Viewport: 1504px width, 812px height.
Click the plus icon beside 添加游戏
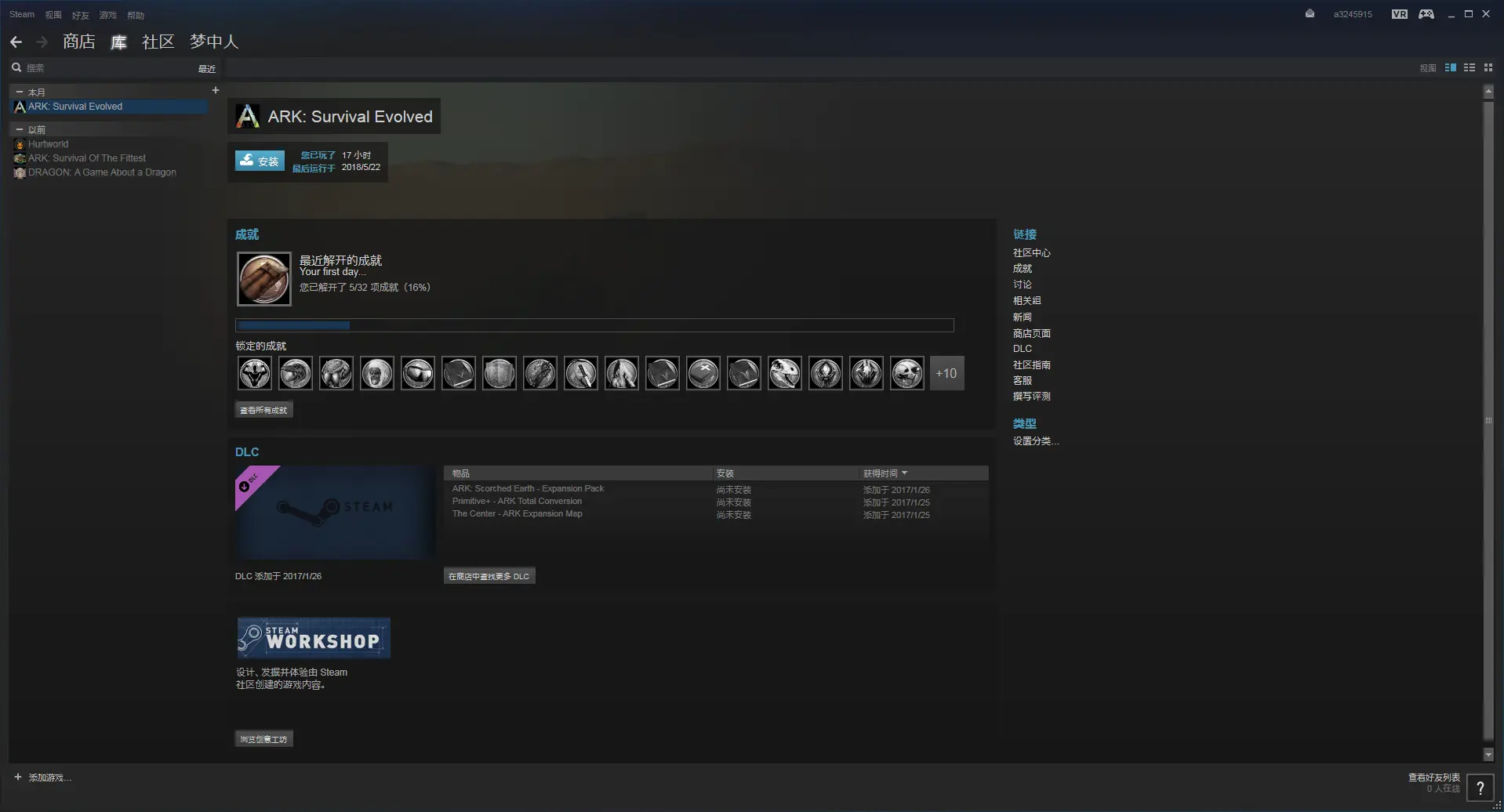coord(18,777)
